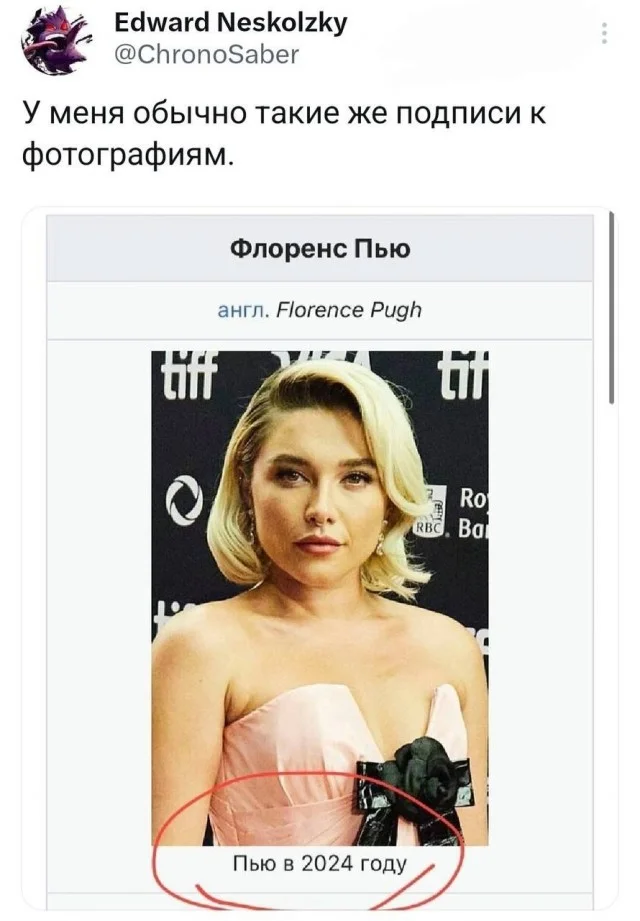Click the "Florence Pugh" italic English name

[x=349, y=309]
